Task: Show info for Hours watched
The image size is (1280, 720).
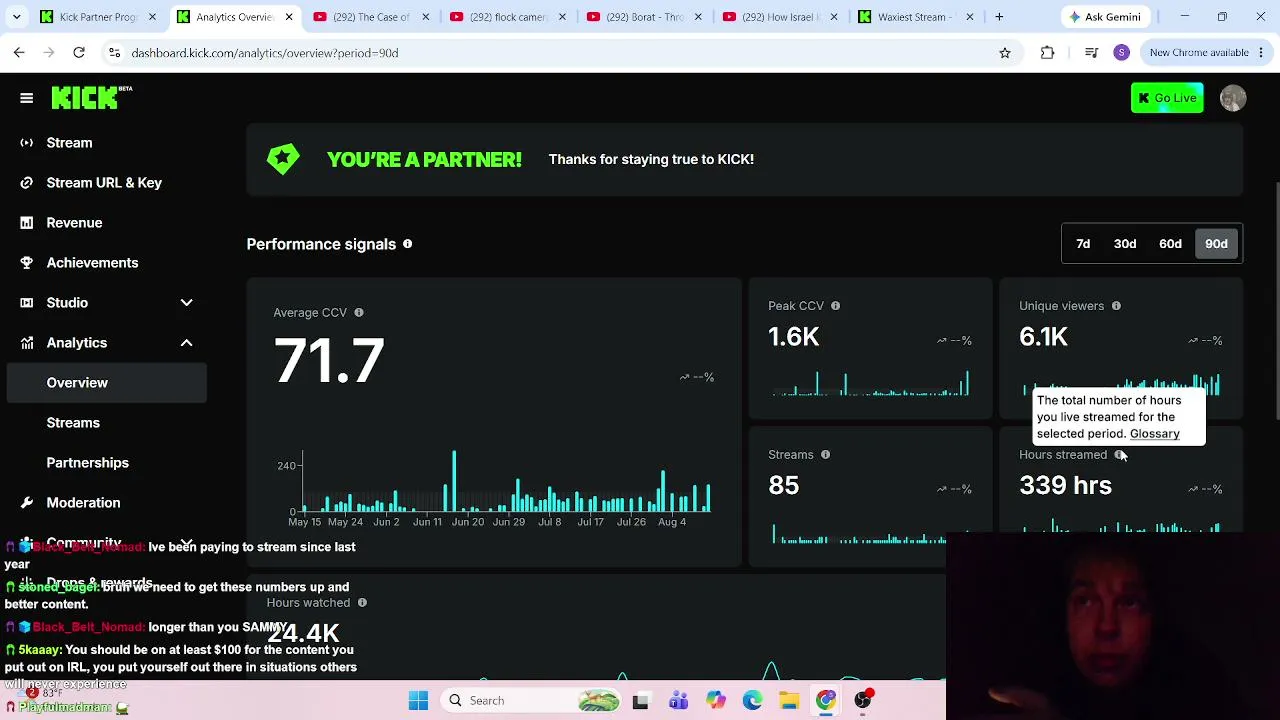Action: pyautogui.click(x=362, y=603)
